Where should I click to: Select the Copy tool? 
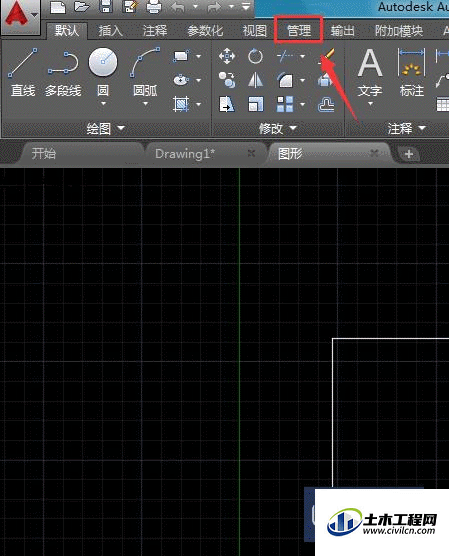click(227, 80)
